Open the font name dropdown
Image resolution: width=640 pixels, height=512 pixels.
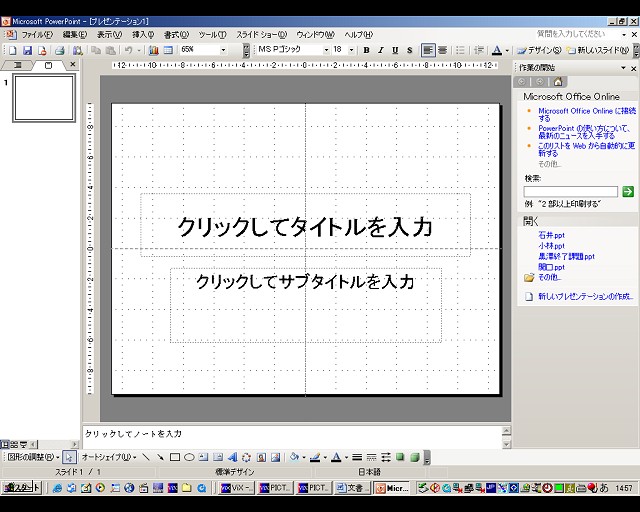pyautogui.click(x=326, y=50)
